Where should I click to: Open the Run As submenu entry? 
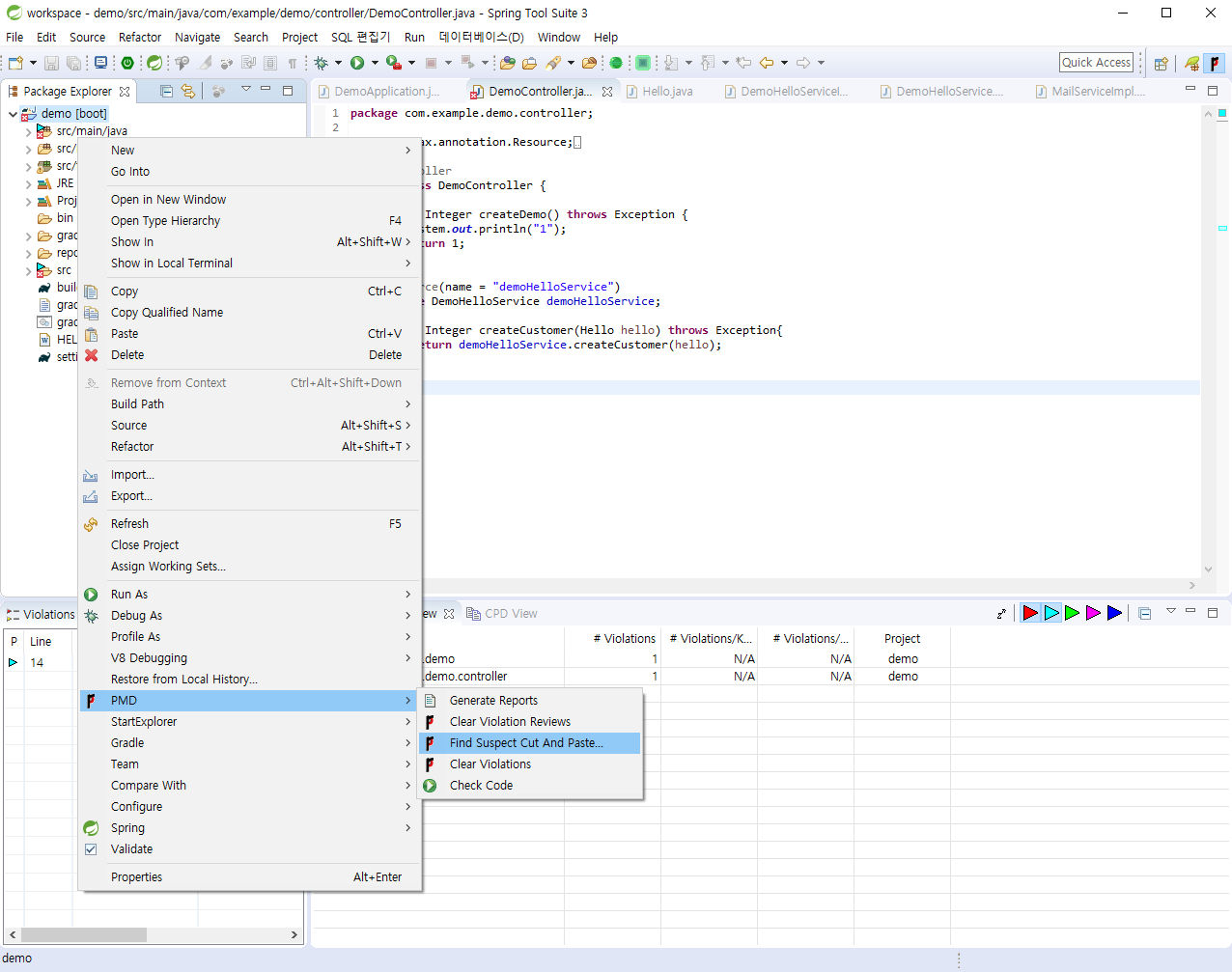point(251,595)
